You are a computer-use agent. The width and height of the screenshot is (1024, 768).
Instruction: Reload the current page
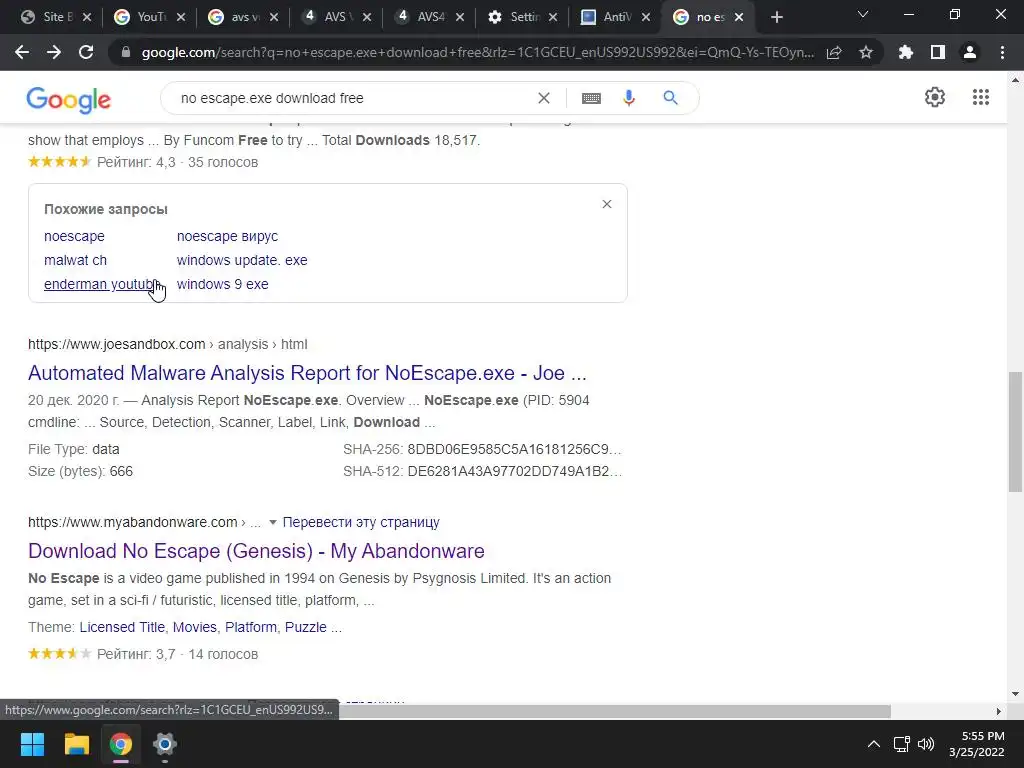coord(86,52)
